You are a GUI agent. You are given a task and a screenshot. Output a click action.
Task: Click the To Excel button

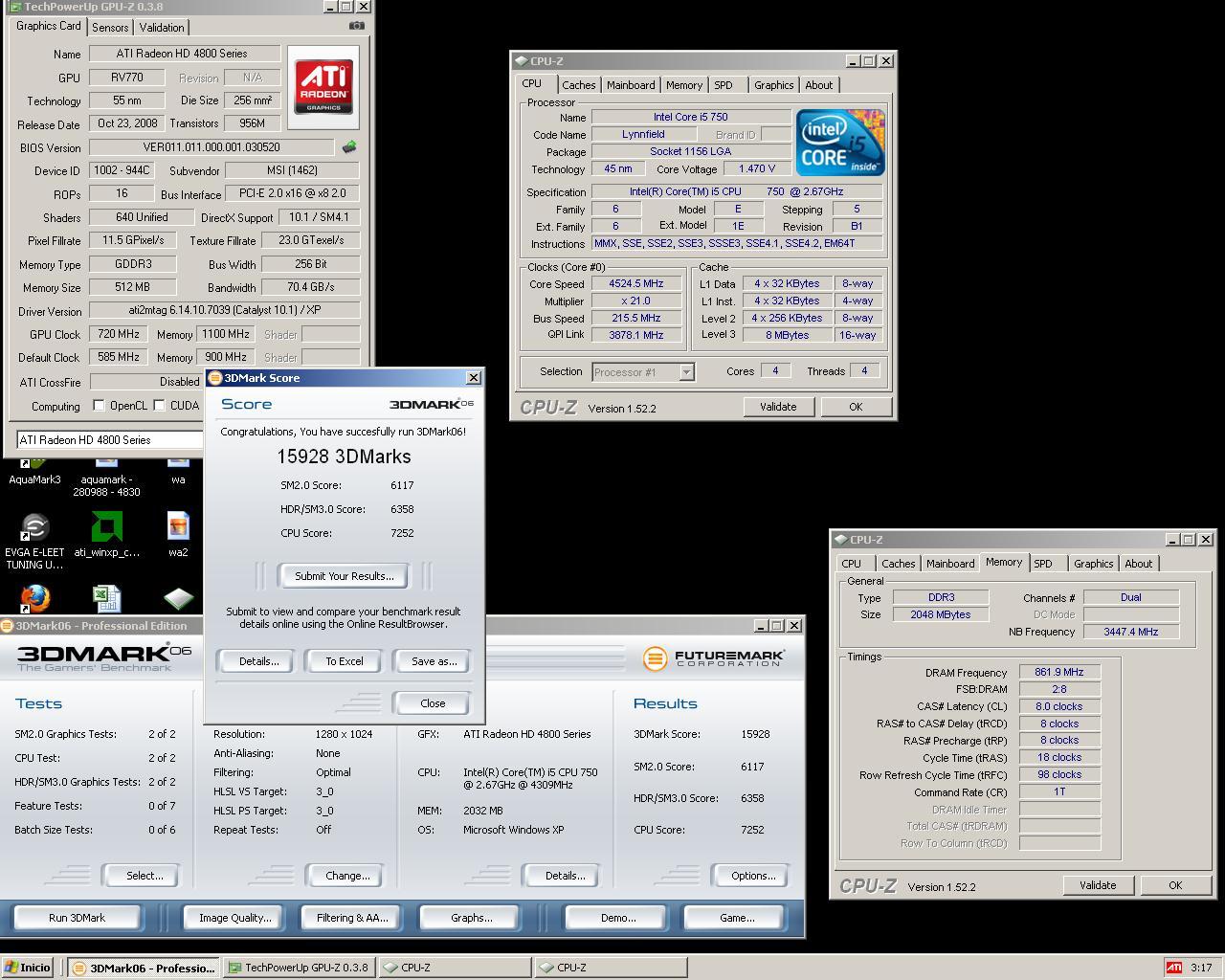point(345,661)
